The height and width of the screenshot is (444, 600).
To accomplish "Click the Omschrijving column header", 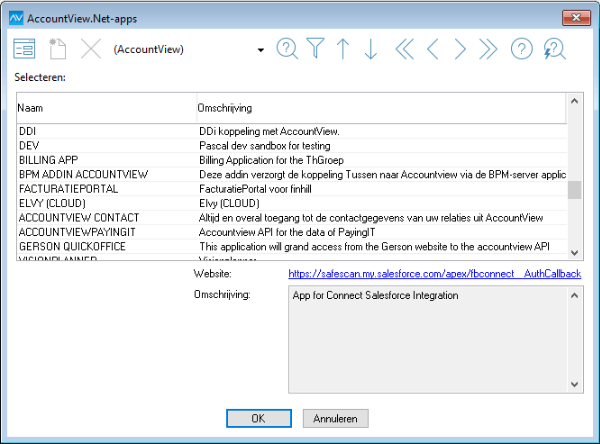I will 381,108.
